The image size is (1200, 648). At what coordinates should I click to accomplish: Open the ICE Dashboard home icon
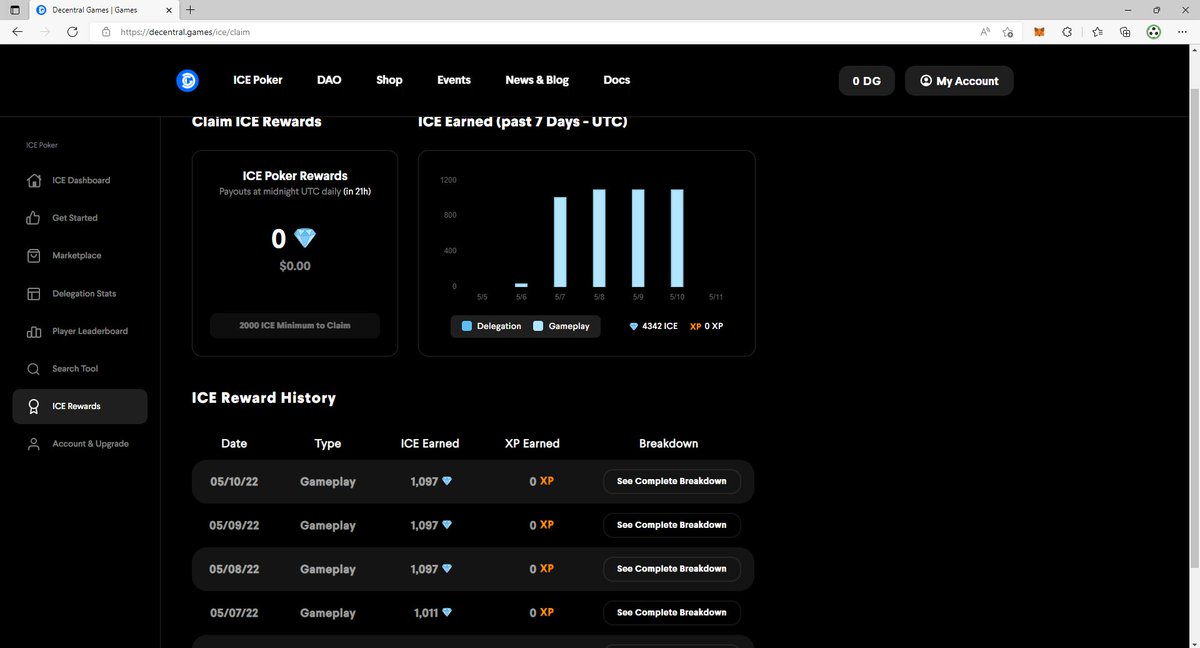tap(33, 180)
